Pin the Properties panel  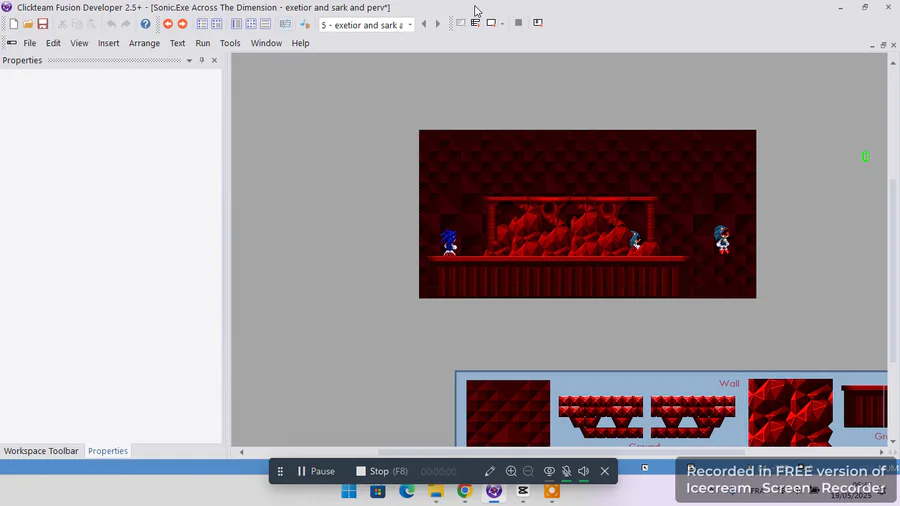[x=201, y=60]
